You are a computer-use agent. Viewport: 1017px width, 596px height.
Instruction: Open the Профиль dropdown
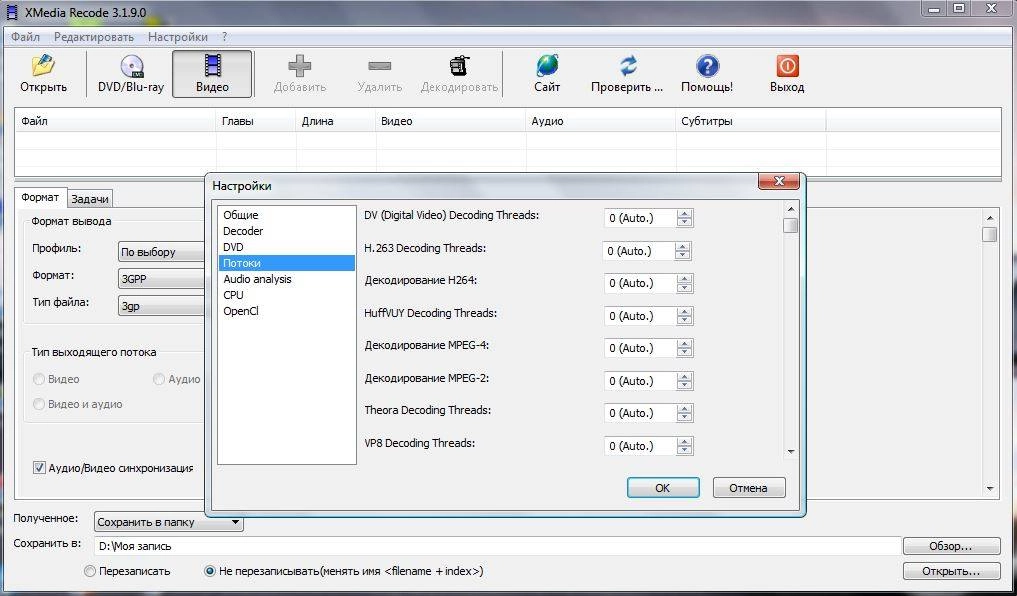point(162,252)
